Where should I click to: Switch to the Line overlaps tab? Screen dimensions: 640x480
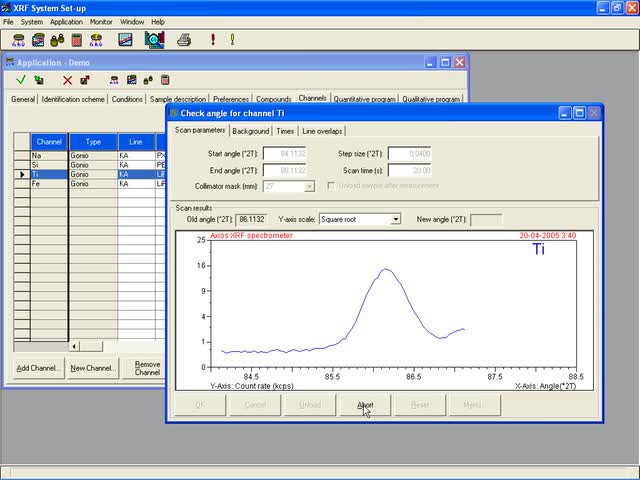click(322, 131)
